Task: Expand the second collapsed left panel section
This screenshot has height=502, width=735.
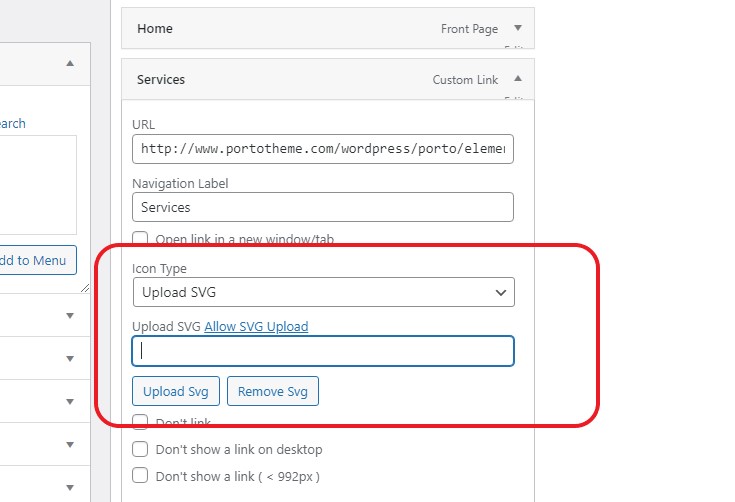Action: click(x=70, y=359)
